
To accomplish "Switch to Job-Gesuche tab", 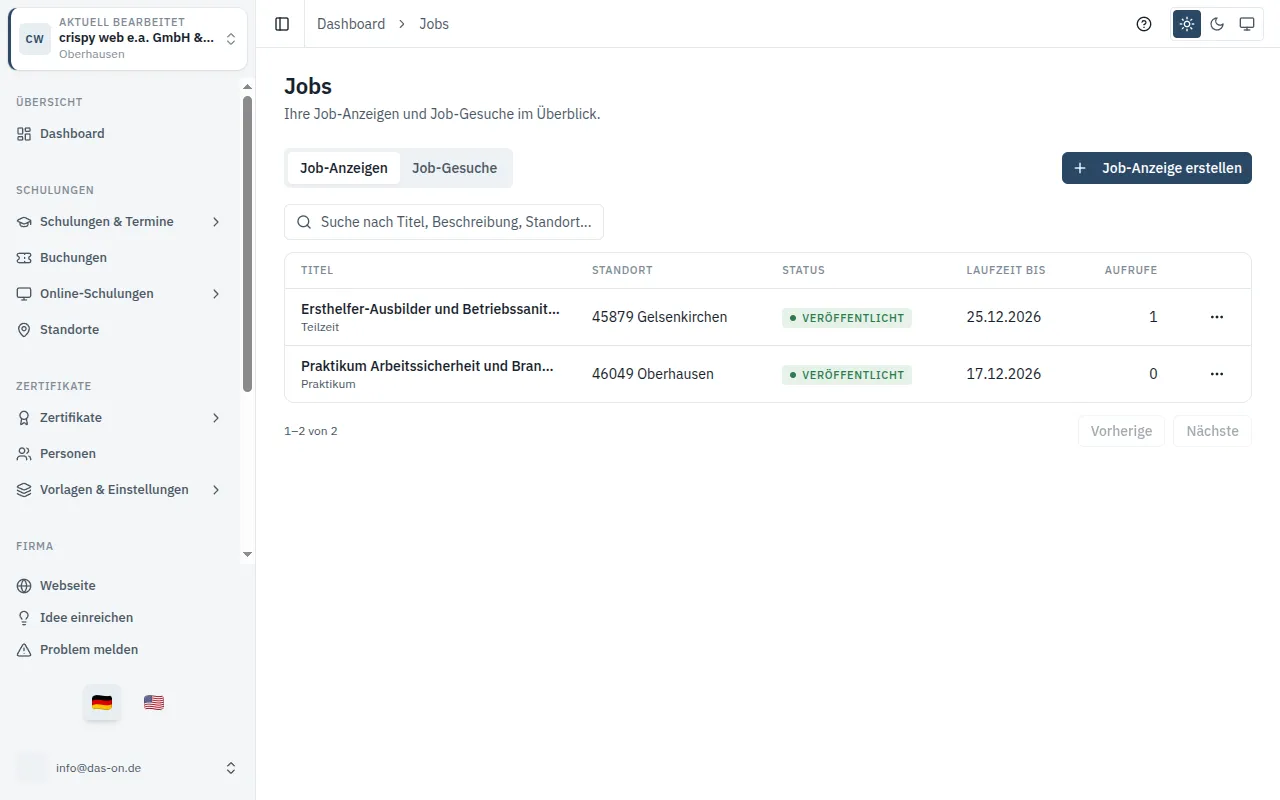I will 455,168.
